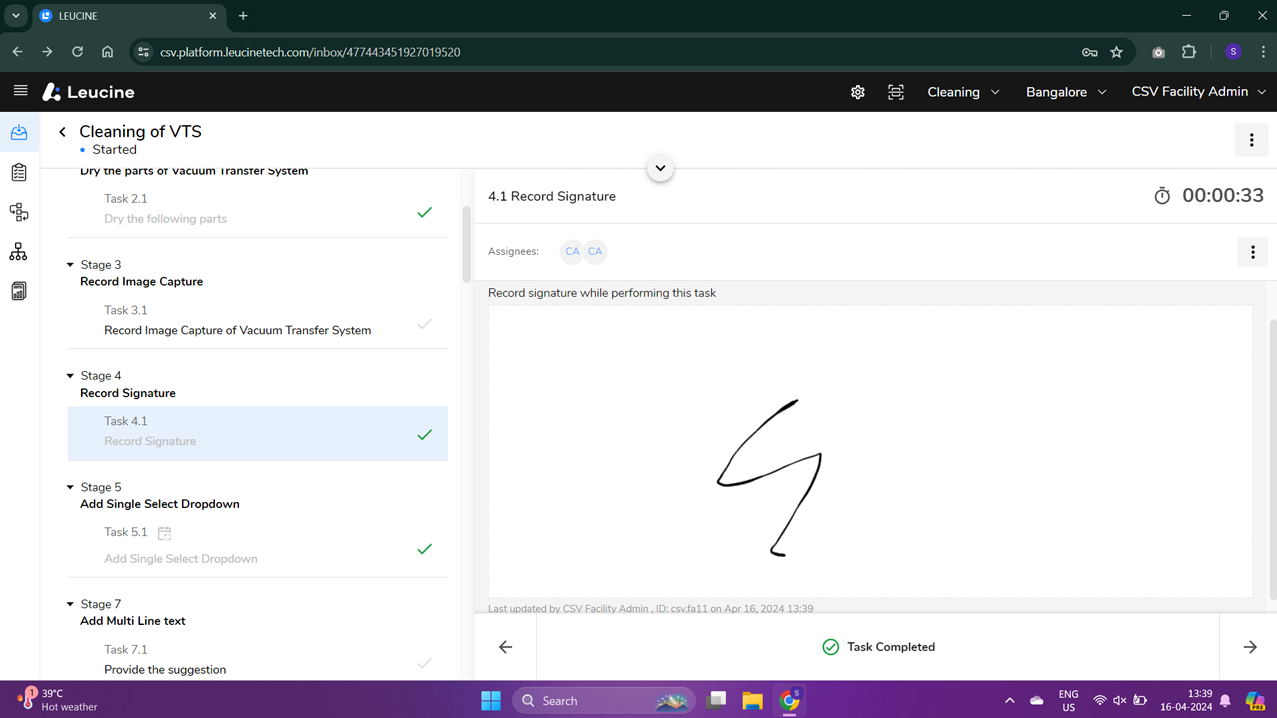Viewport: 1277px width, 718px height.
Task: Go to next task arrow
Action: 1250,647
